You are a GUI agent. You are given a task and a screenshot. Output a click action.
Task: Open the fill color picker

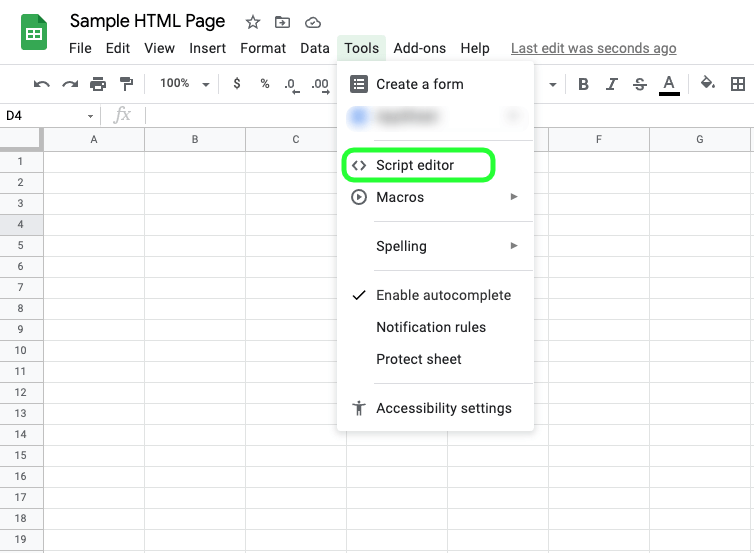click(708, 83)
